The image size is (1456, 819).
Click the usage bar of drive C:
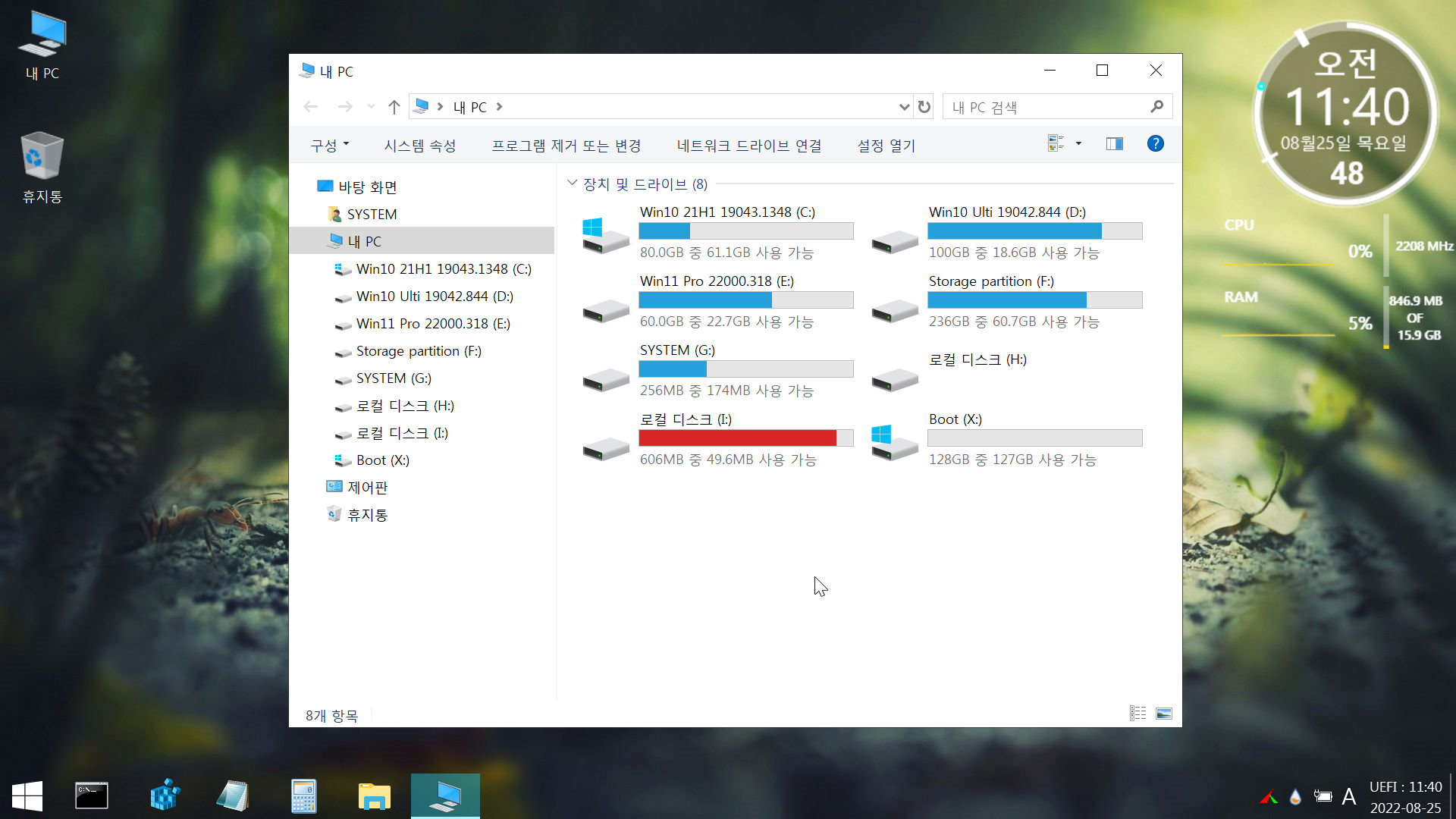[746, 231]
